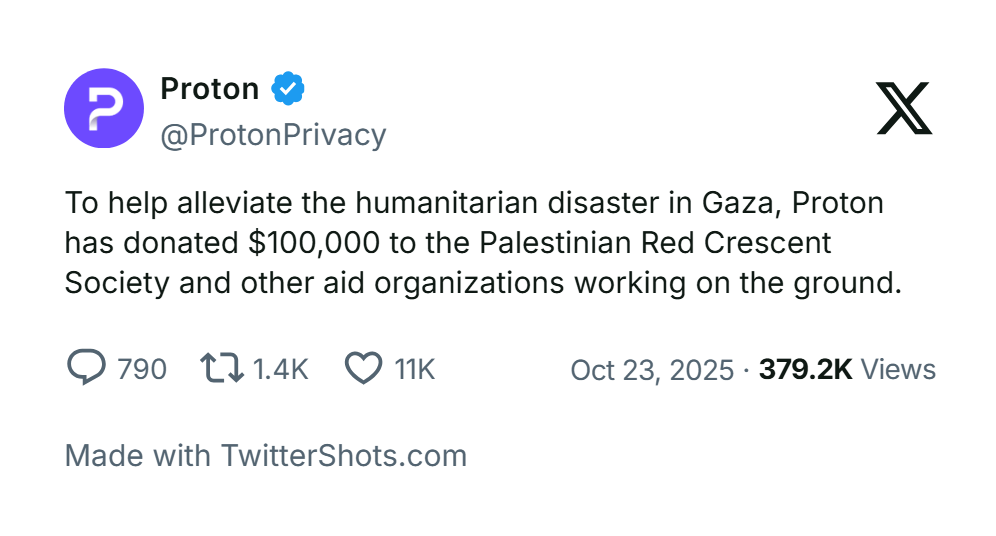Click the 379.2K view count number
The image size is (996, 536).
pos(805,370)
